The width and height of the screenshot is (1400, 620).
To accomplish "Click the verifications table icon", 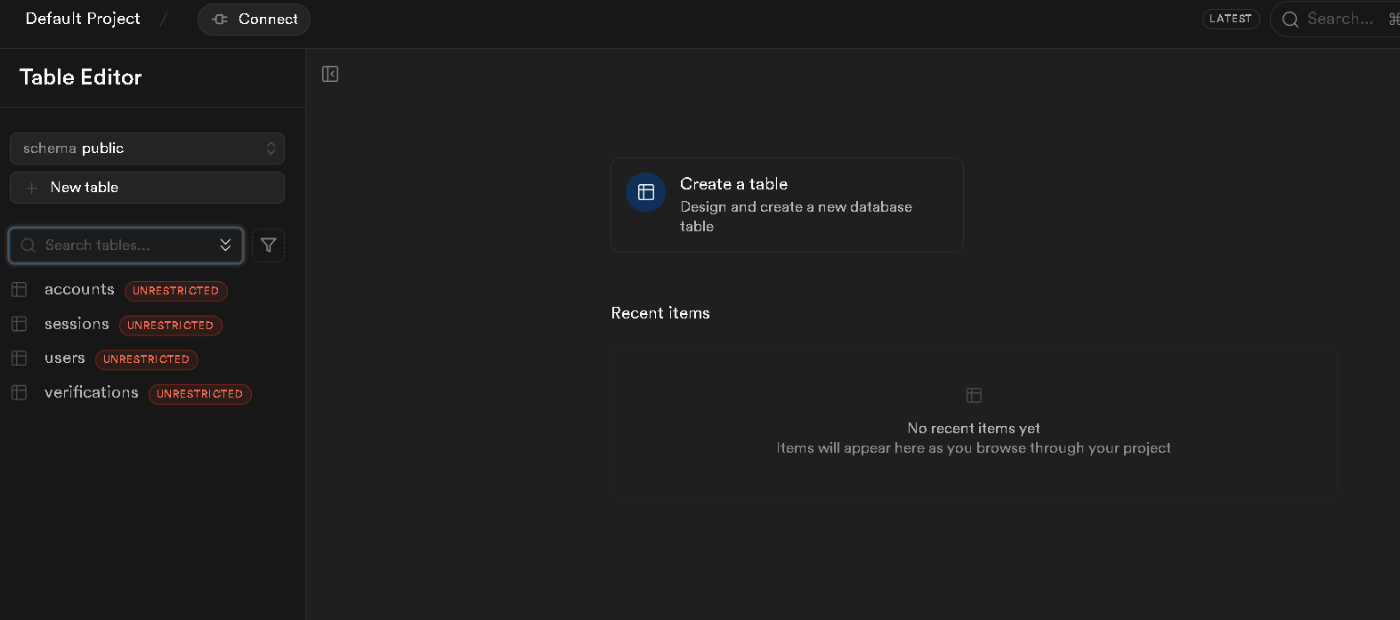I will coord(19,392).
